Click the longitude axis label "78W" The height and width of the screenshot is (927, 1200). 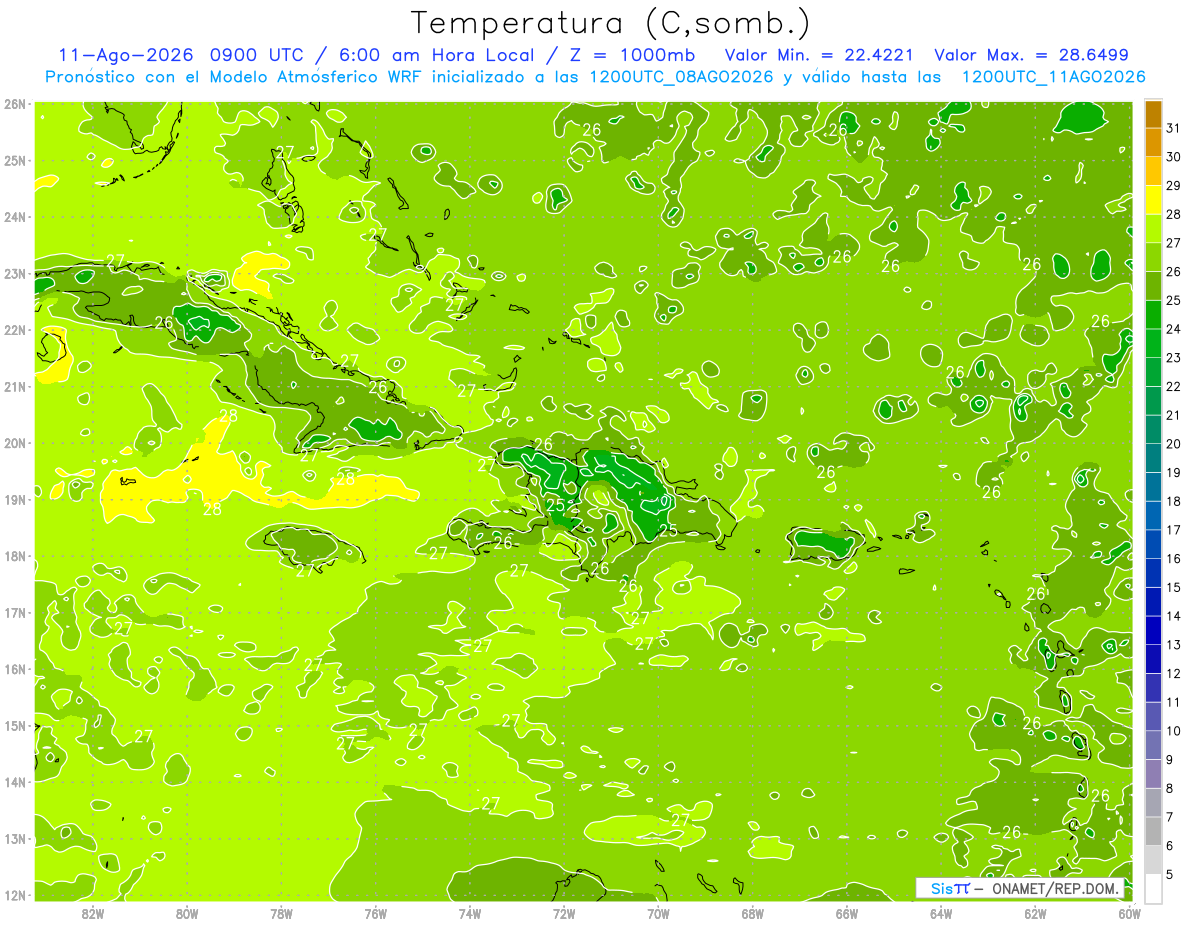(x=281, y=913)
